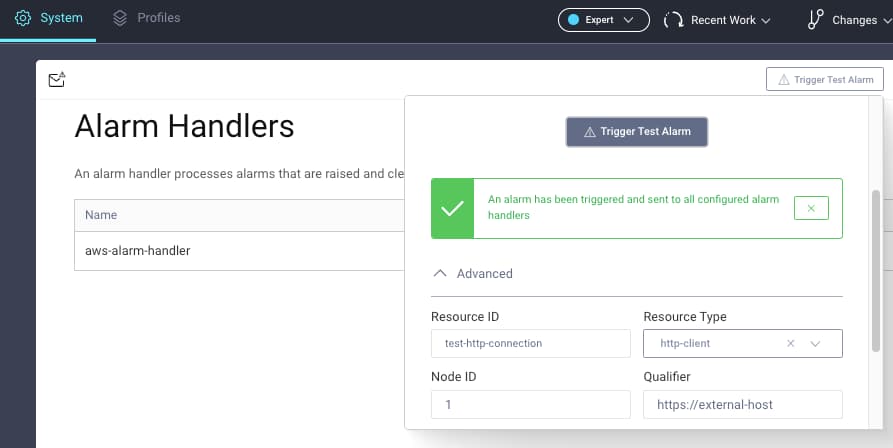Click the Profiles stacked-layers icon
893x448 pixels.
click(120, 19)
